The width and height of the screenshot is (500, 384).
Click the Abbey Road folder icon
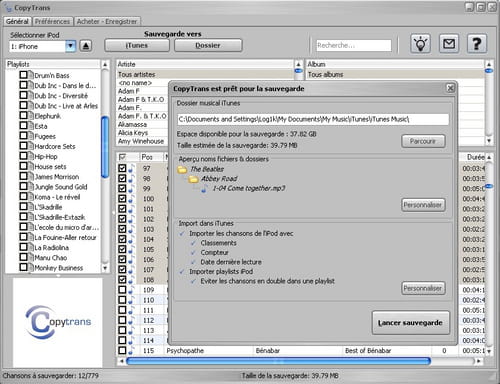[x=193, y=179]
